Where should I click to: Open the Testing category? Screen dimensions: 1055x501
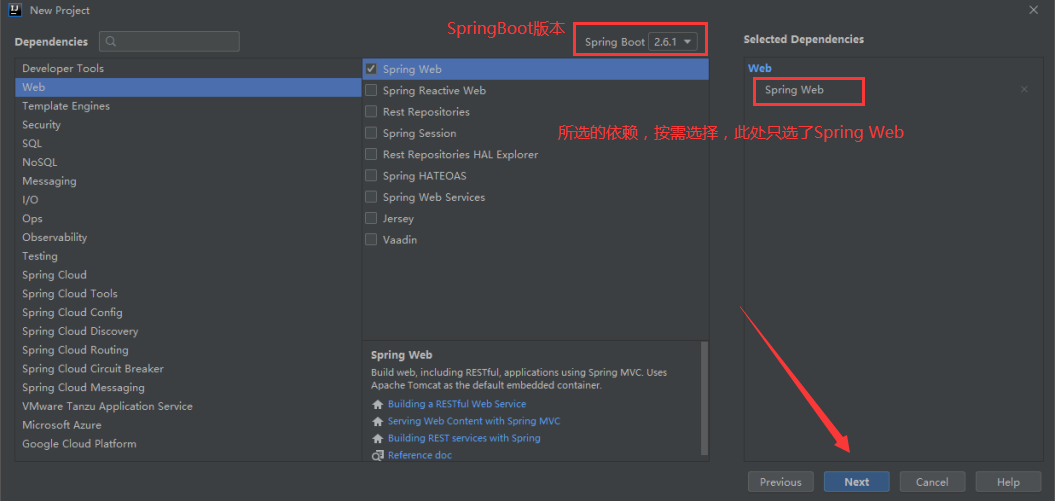coord(188,256)
